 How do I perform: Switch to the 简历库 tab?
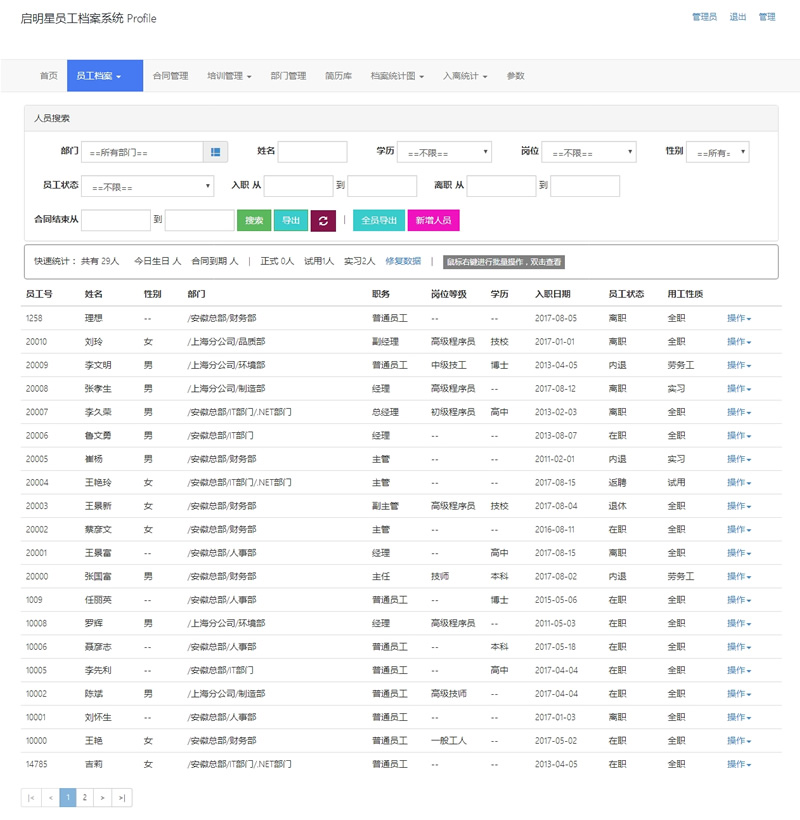[x=338, y=76]
